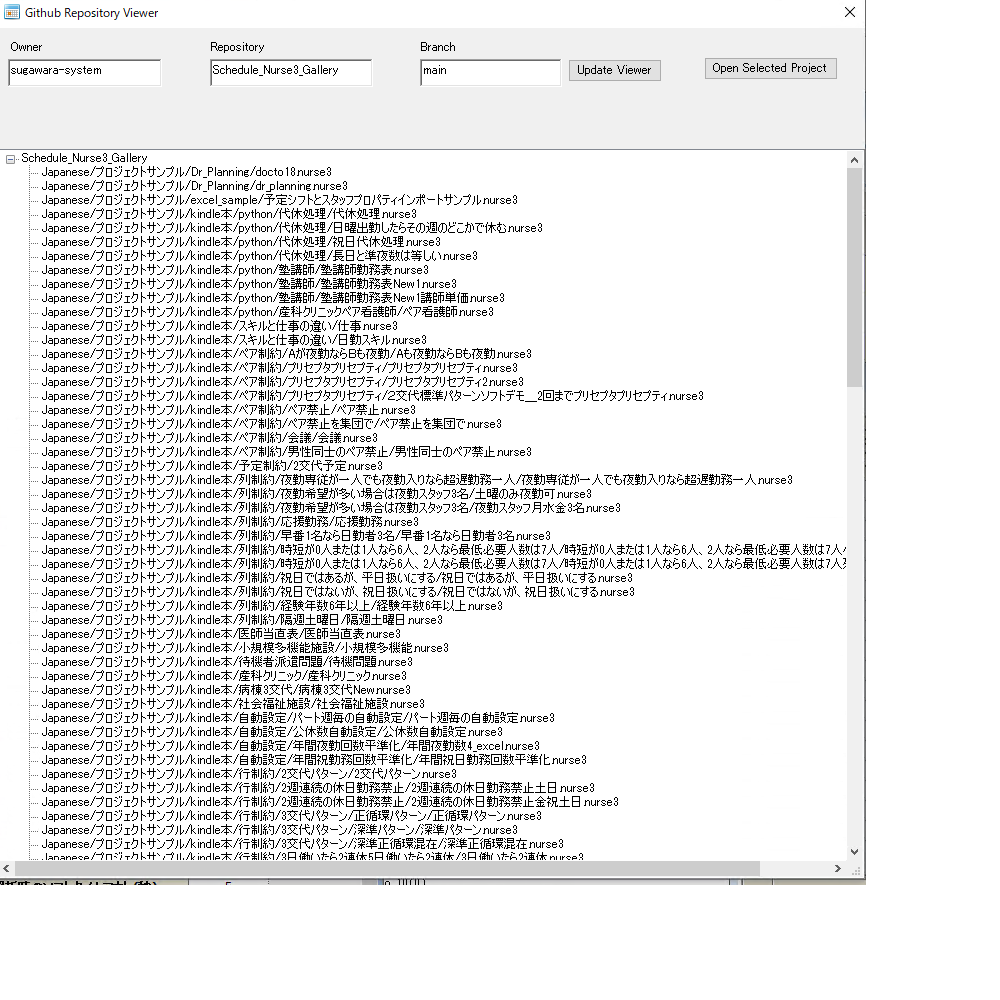Focus the Repository input field

291,72
